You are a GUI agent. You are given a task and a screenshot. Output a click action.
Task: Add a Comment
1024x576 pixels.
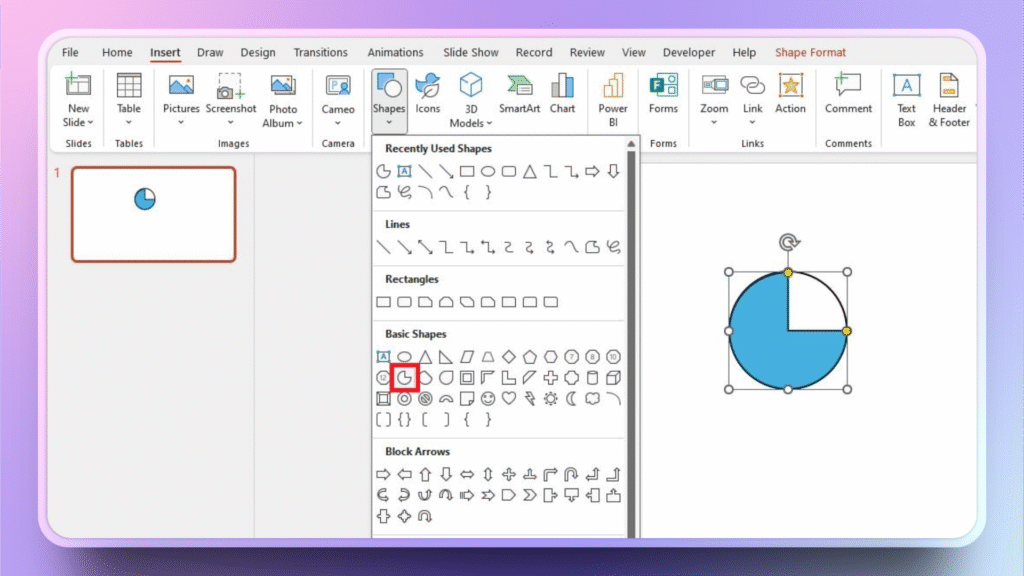coord(848,95)
